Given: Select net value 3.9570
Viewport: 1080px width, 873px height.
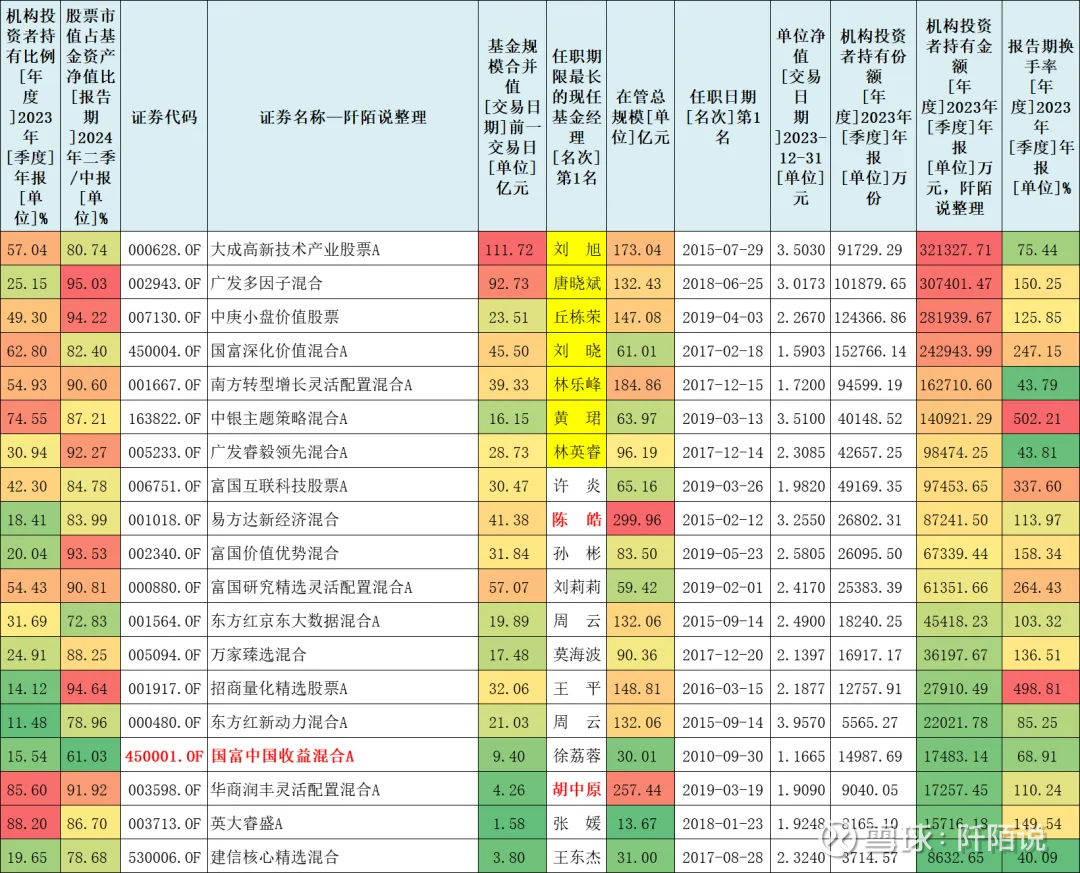Looking at the screenshot, I should (x=800, y=722).
